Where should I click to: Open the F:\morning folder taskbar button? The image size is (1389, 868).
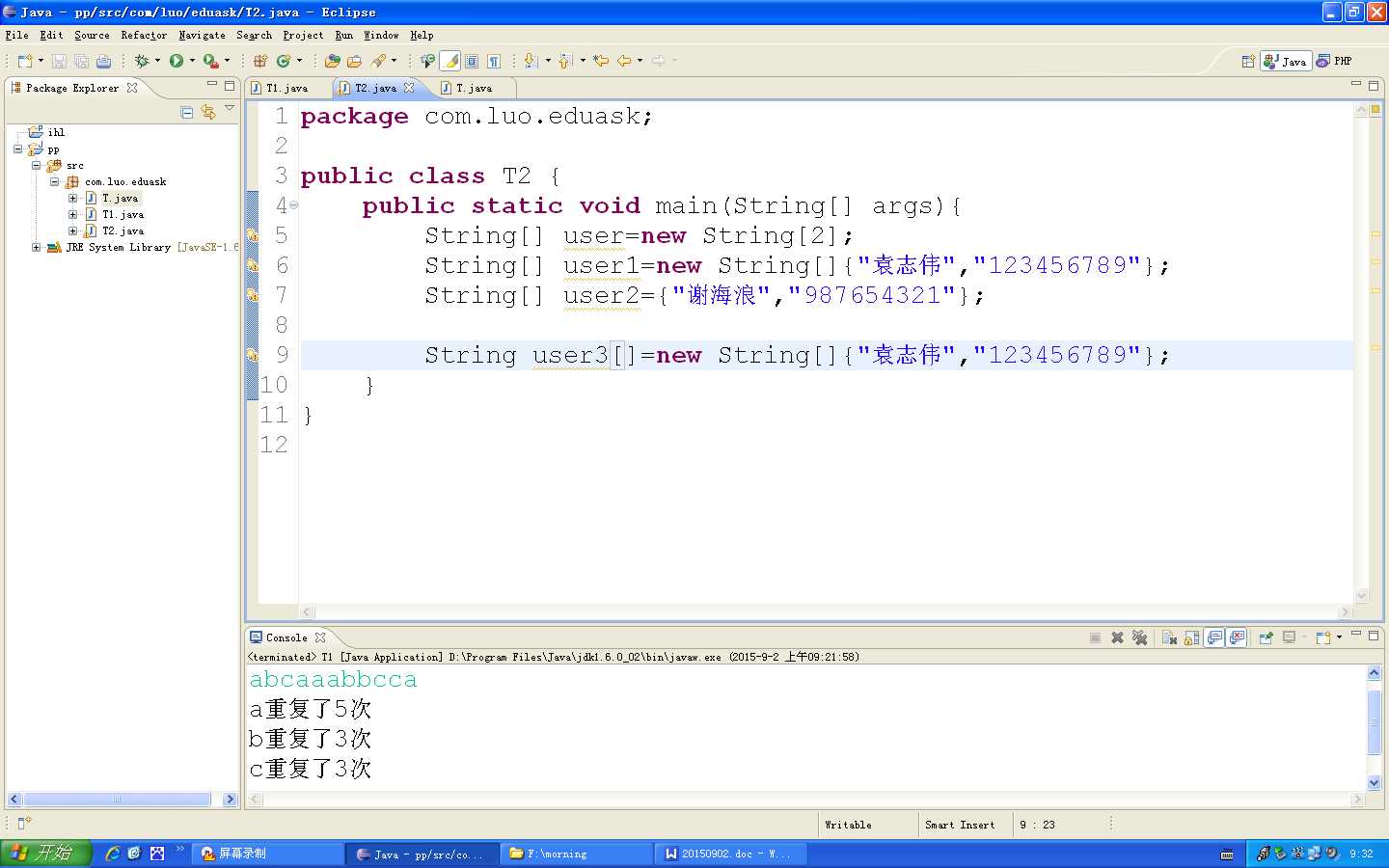[576, 854]
